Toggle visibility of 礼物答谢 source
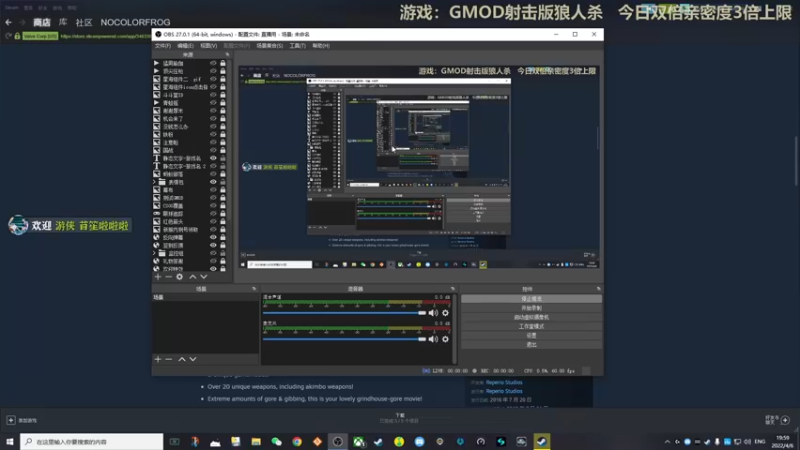The width and height of the screenshot is (800, 450). click(213, 261)
